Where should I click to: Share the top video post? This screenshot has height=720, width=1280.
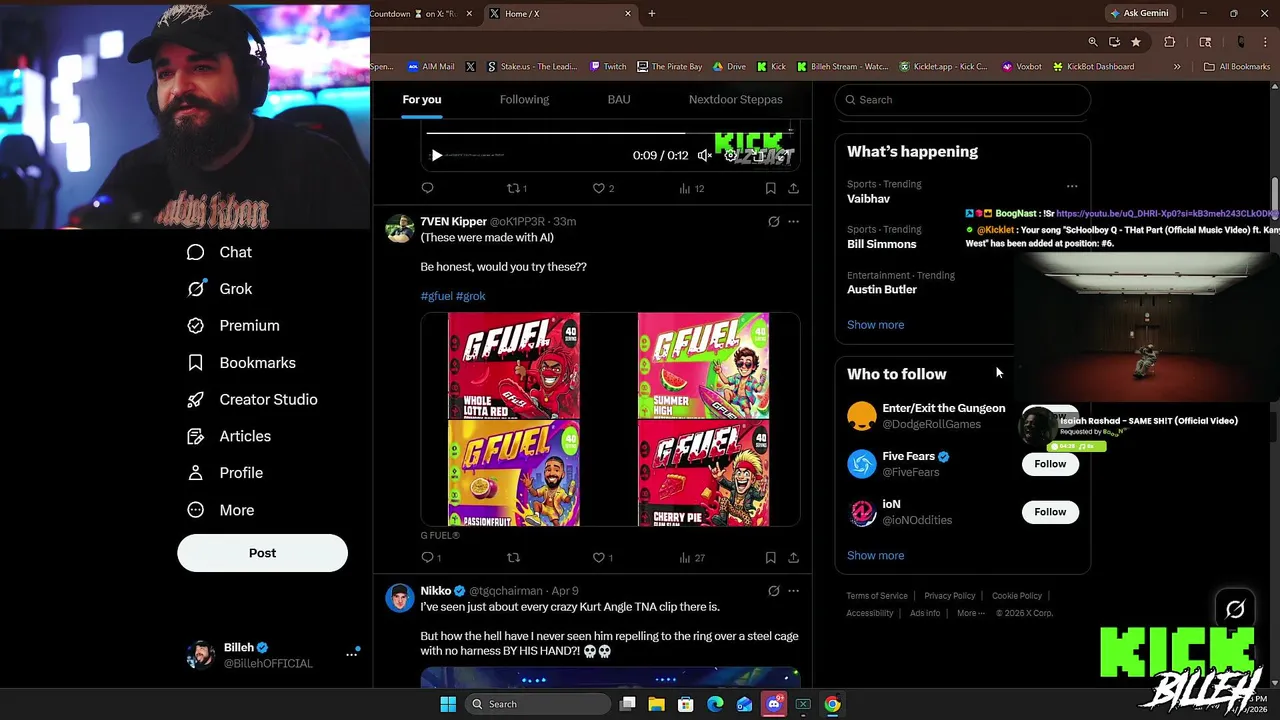(x=793, y=188)
